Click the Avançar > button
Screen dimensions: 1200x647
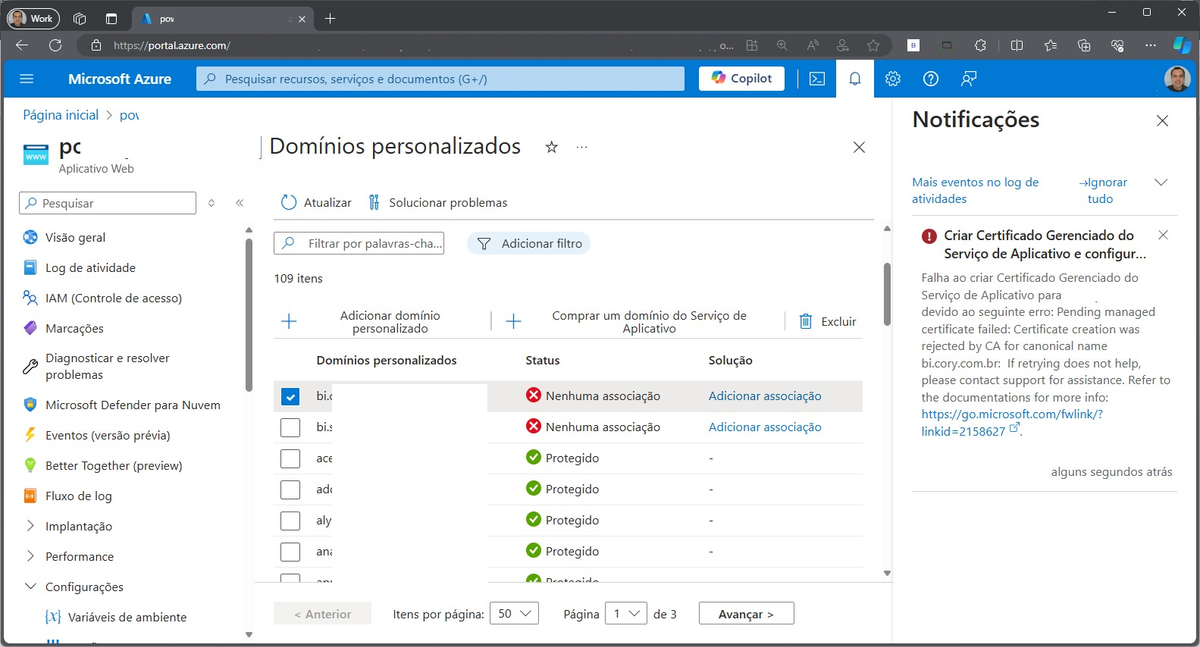click(x=746, y=614)
